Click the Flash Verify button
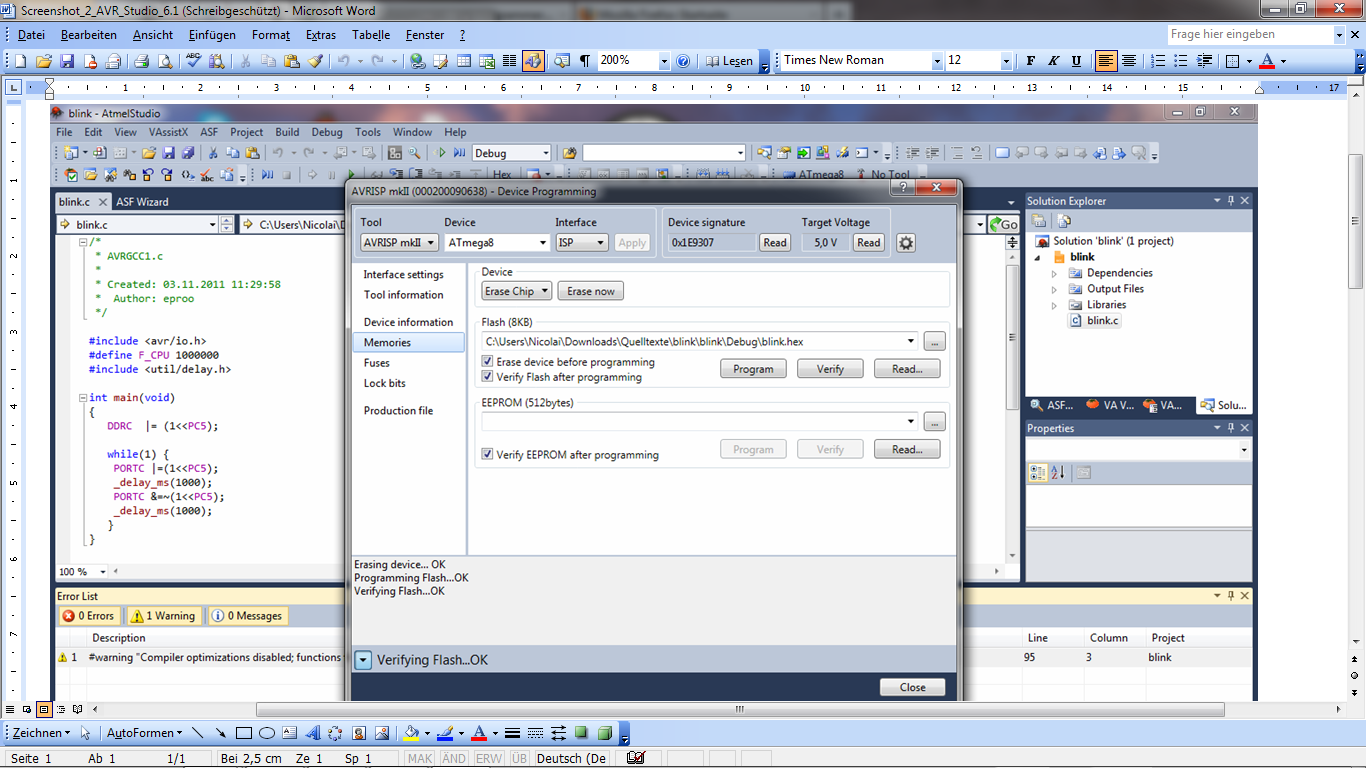This screenshot has width=1366, height=768. click(x=830, y=369)
